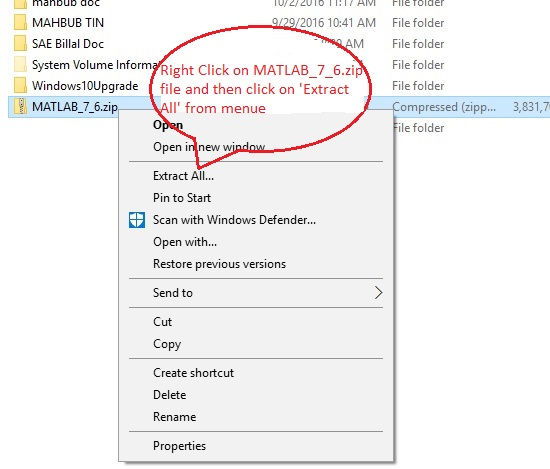This screenshot has height=469, width=550.
Task: Choose Delete from the context menu
Action: click(169, 395)
